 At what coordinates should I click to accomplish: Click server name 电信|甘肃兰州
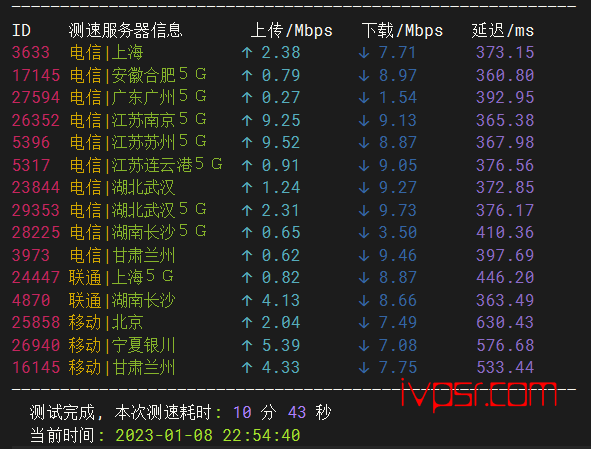tap(122, 255)
